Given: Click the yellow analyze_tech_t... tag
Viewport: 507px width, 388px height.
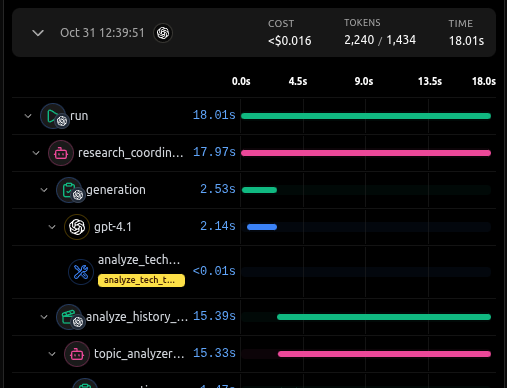Looking at the screenshot, I should pos(141,280).
